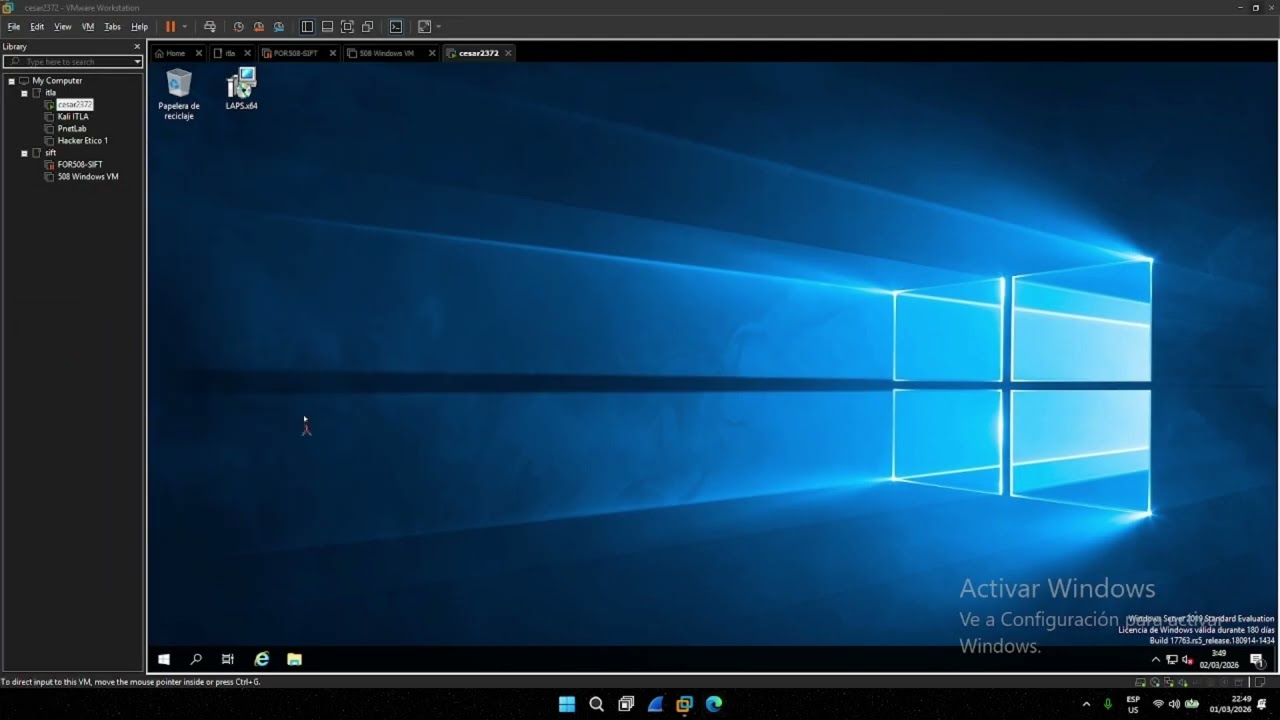The width and height of the screenshot is (1280, 720).
Task: Click the VMware hard disk status icon
Action: (x=1141, y=682)
